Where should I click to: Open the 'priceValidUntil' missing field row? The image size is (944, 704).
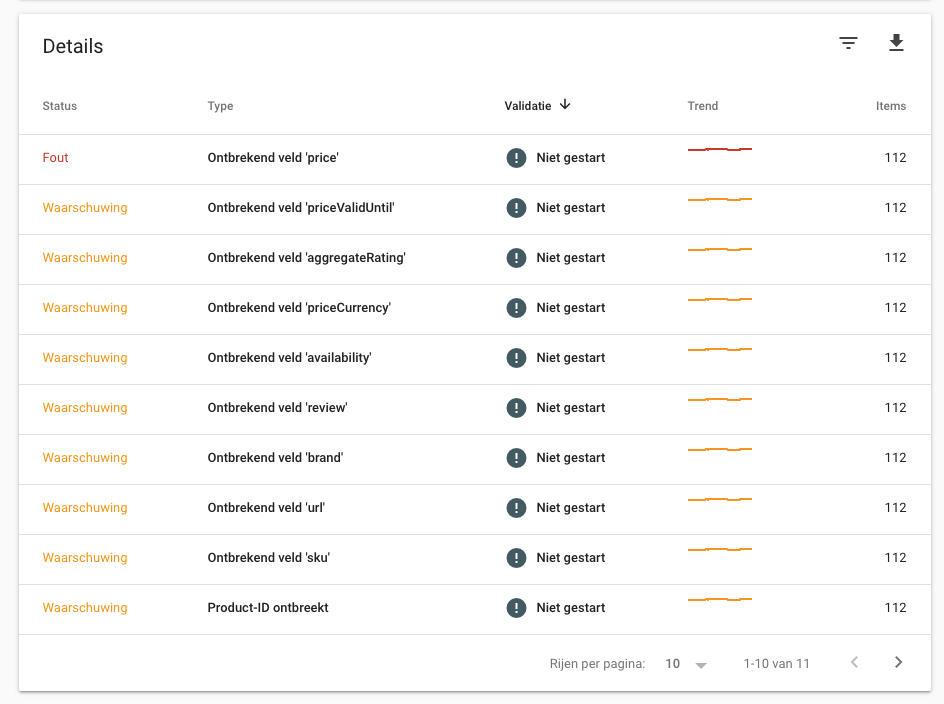coord(474,208)
